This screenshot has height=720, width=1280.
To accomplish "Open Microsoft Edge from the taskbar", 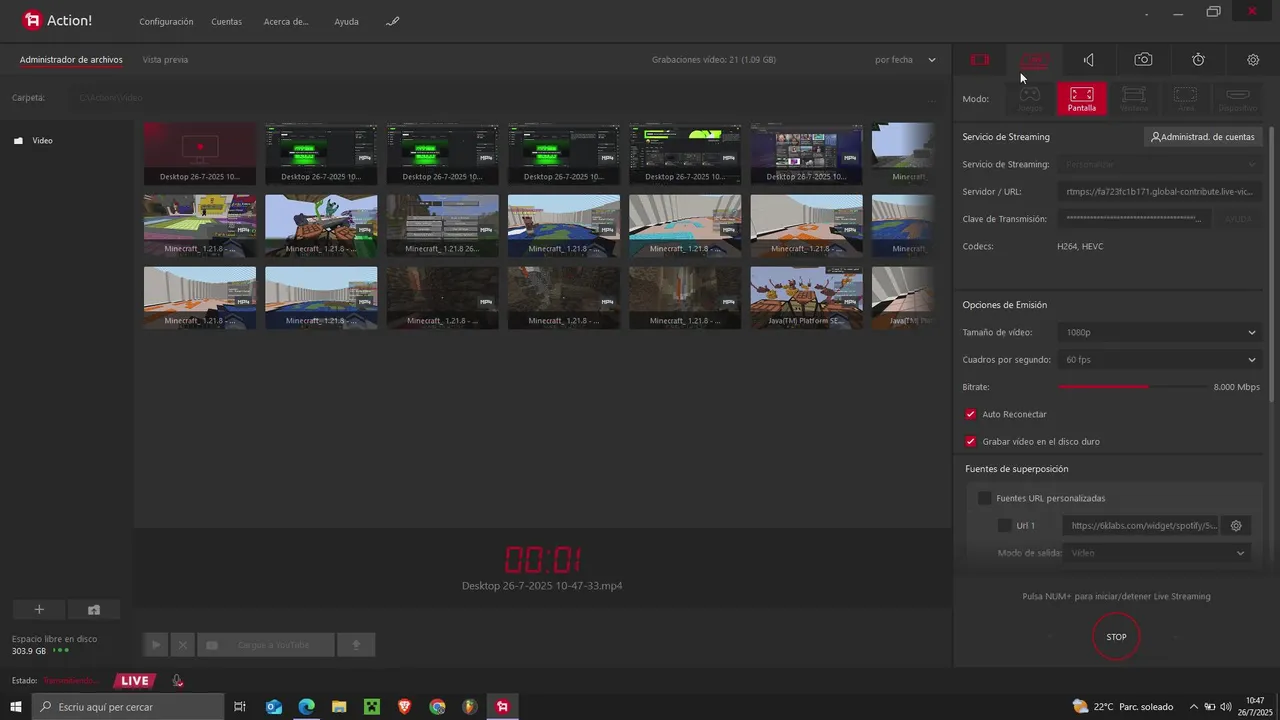I will pos(307,707).
